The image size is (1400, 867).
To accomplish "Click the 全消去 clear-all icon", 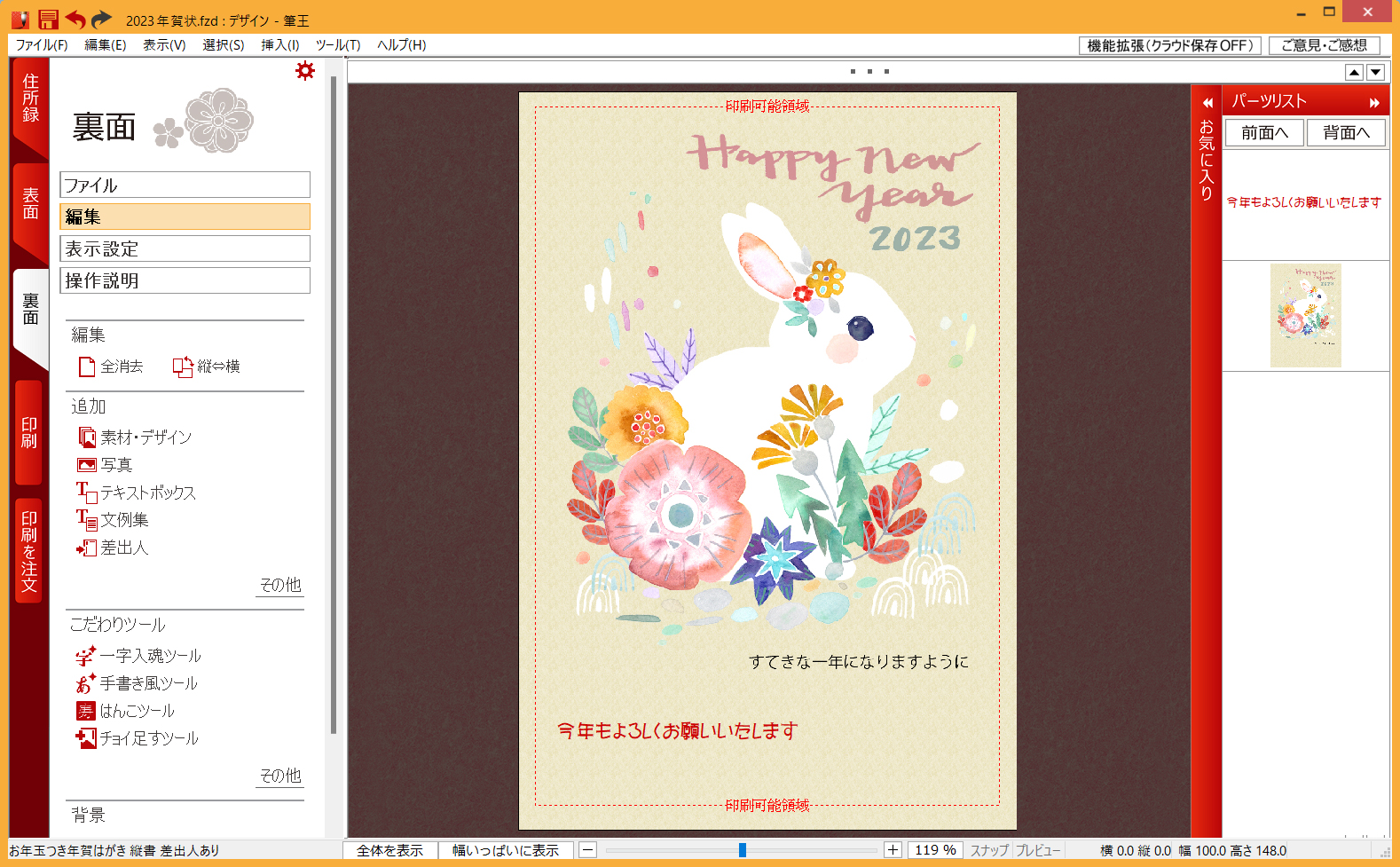I will (x=87, y=367).
